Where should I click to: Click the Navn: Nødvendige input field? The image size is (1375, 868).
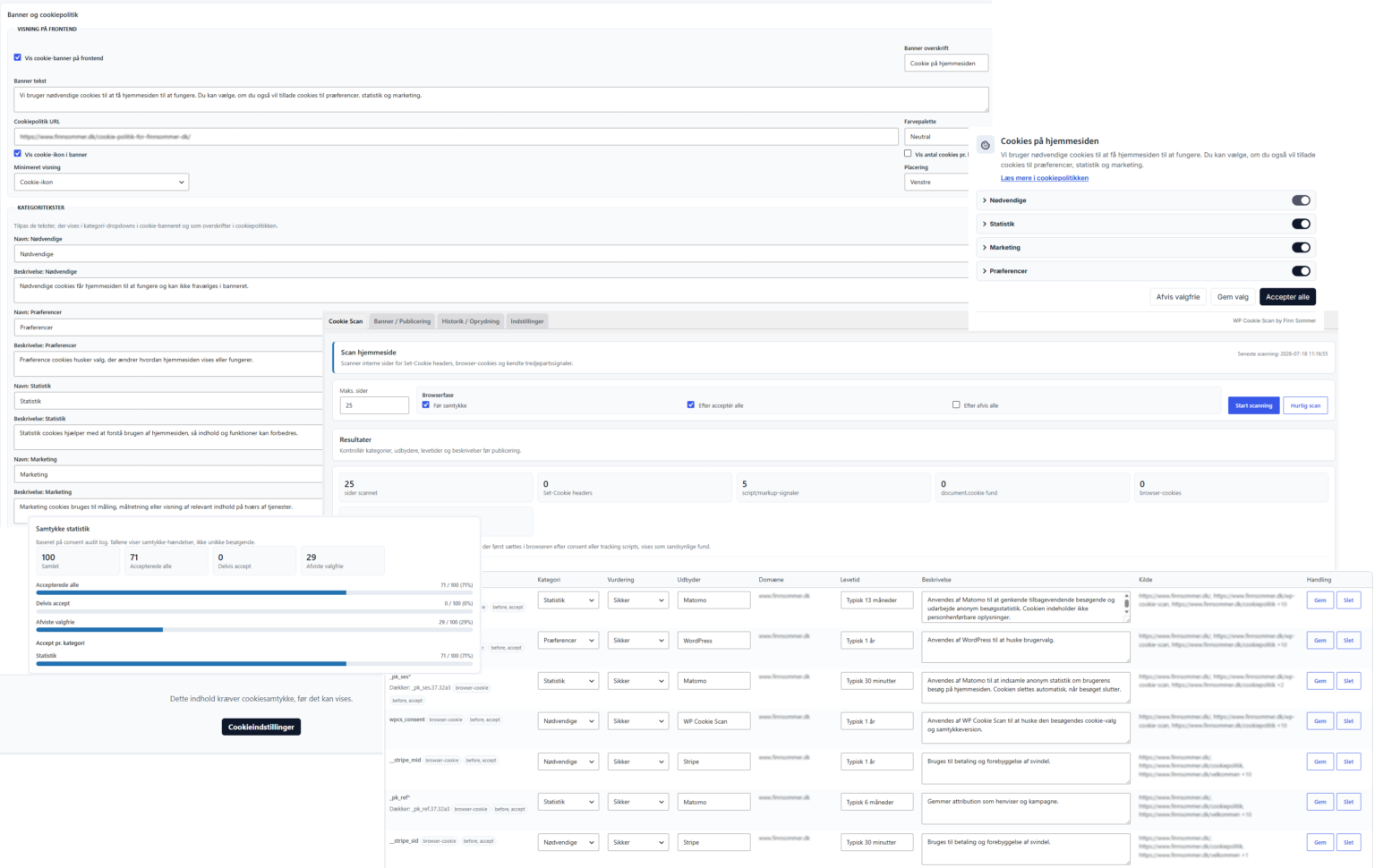(491, 254)
